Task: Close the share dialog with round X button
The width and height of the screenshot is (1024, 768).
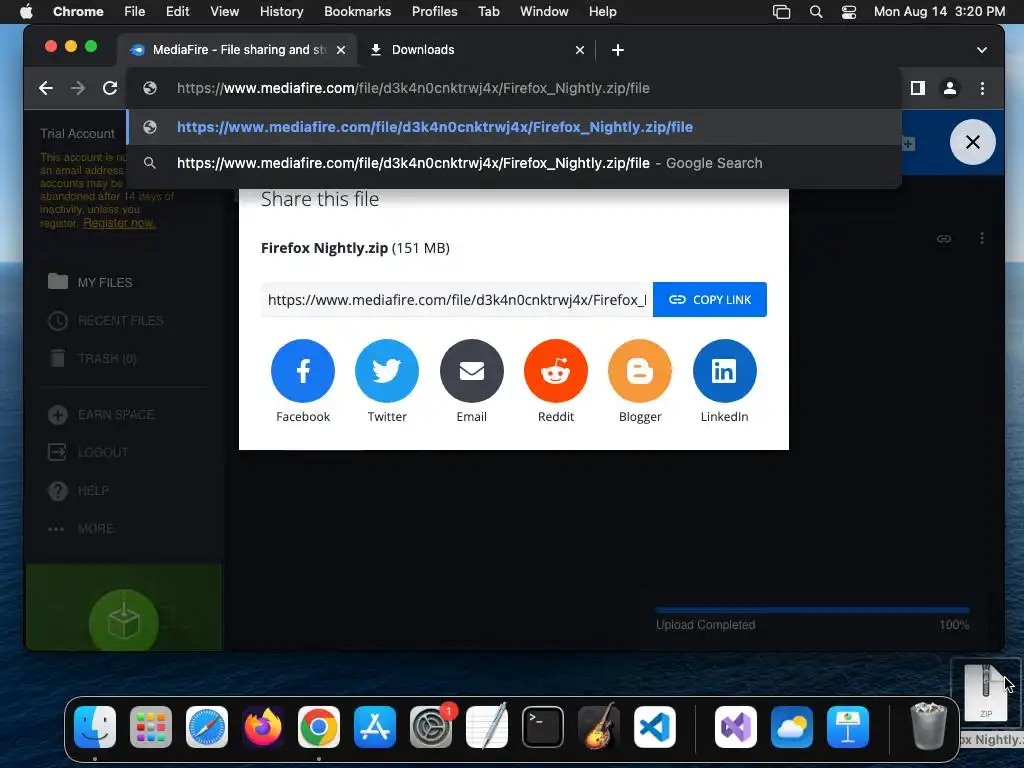Action: tap(972, 142)
